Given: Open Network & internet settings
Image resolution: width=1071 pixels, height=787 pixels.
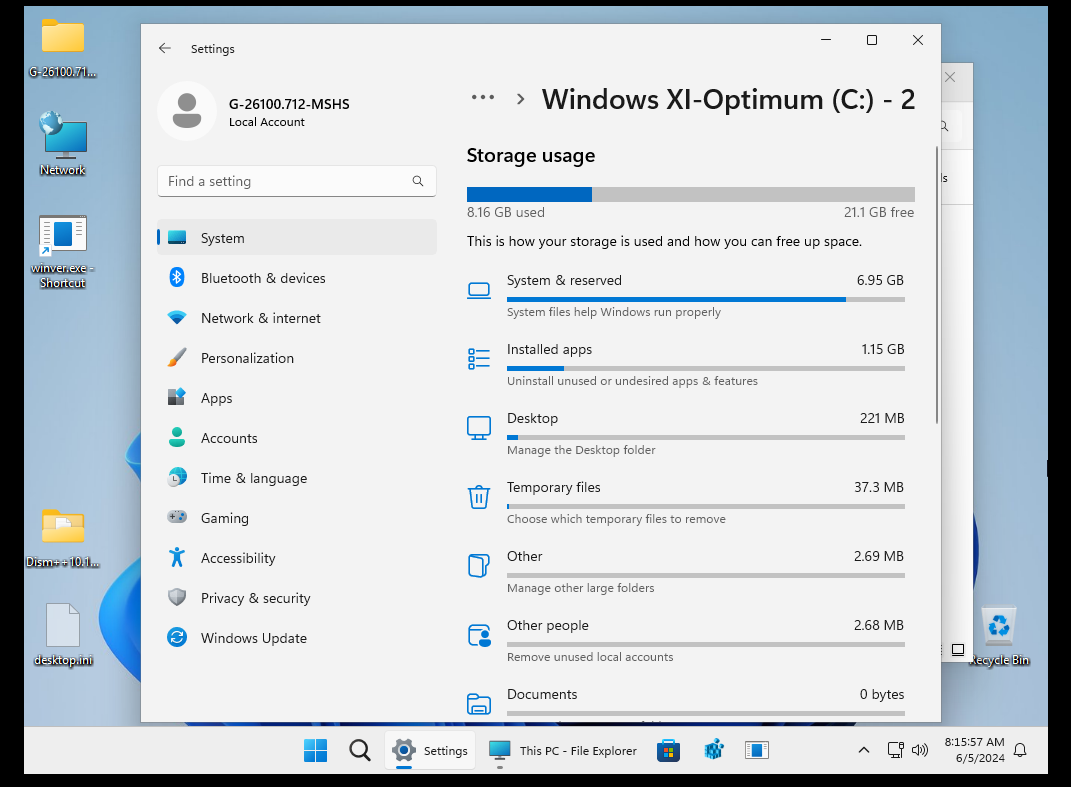Looking at the screenshot, I should (296, 318).
